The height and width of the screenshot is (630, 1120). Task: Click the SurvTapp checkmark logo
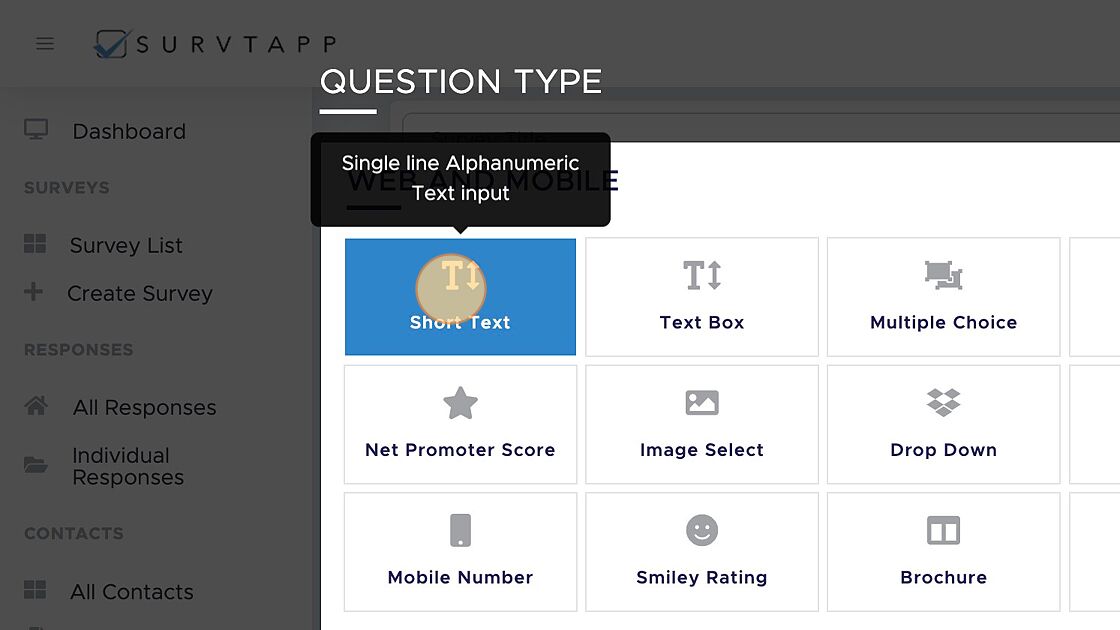pyautogui.click(x=111, y=44)
